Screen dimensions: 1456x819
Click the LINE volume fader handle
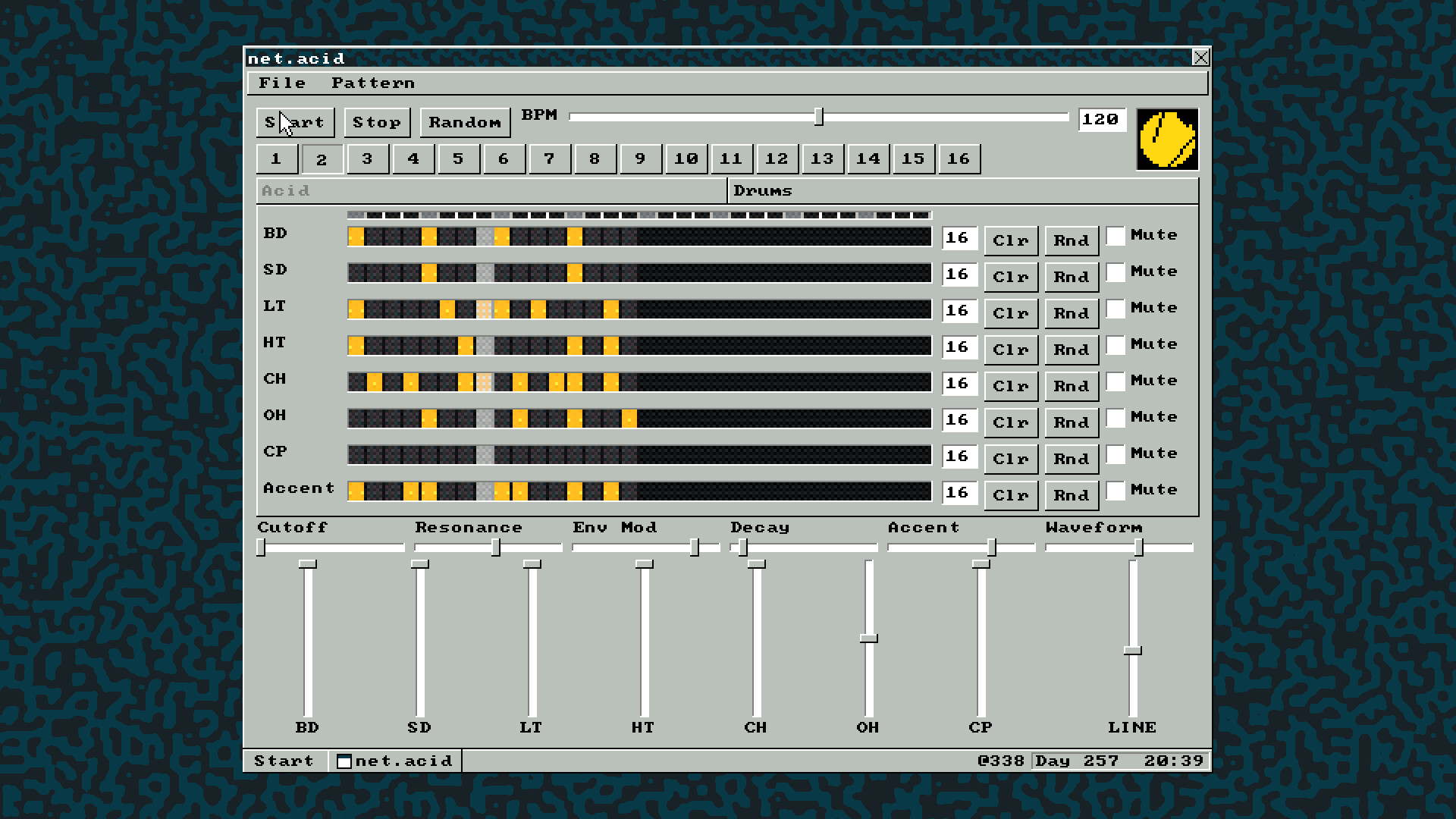(x=1133, y=651)
